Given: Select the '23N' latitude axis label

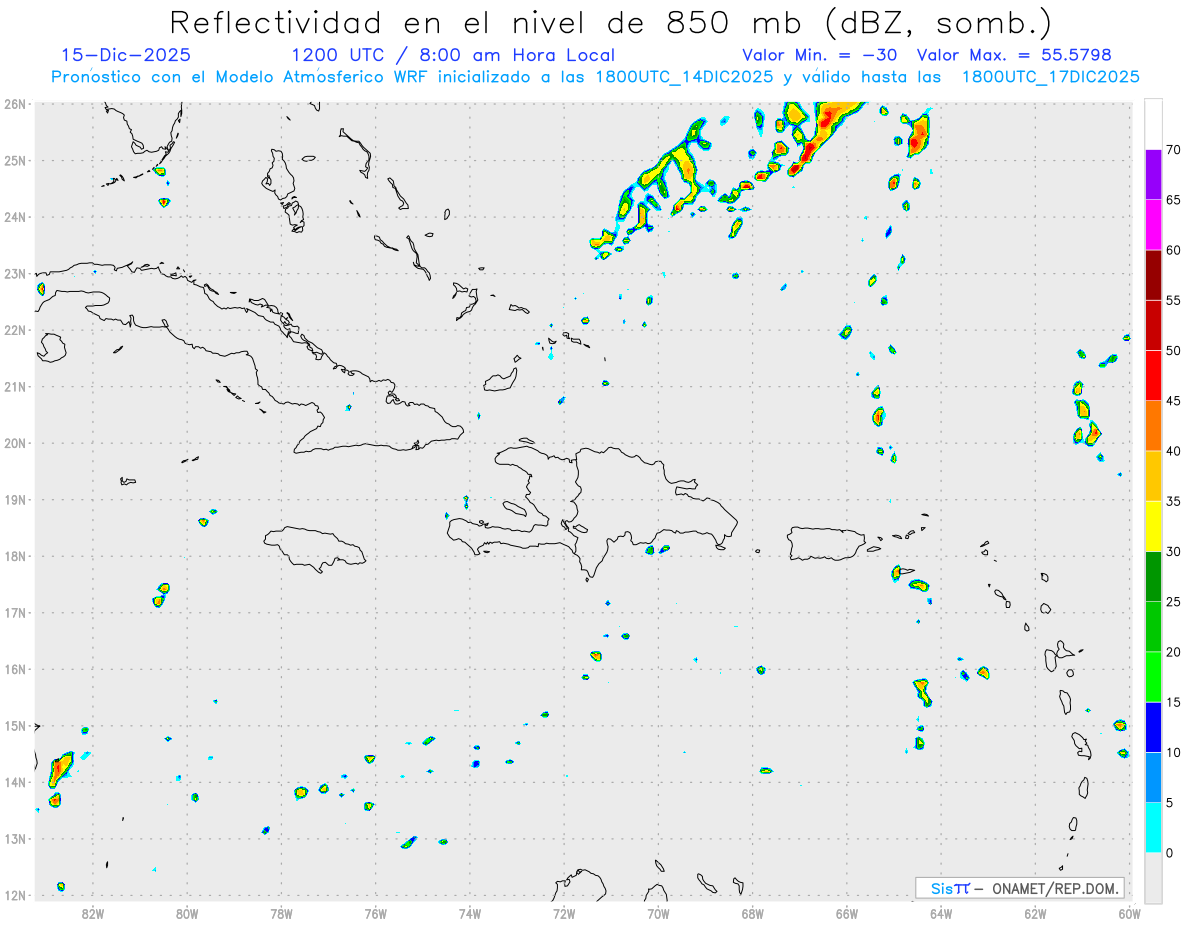Looking at the screenshot, I should 15,273.
